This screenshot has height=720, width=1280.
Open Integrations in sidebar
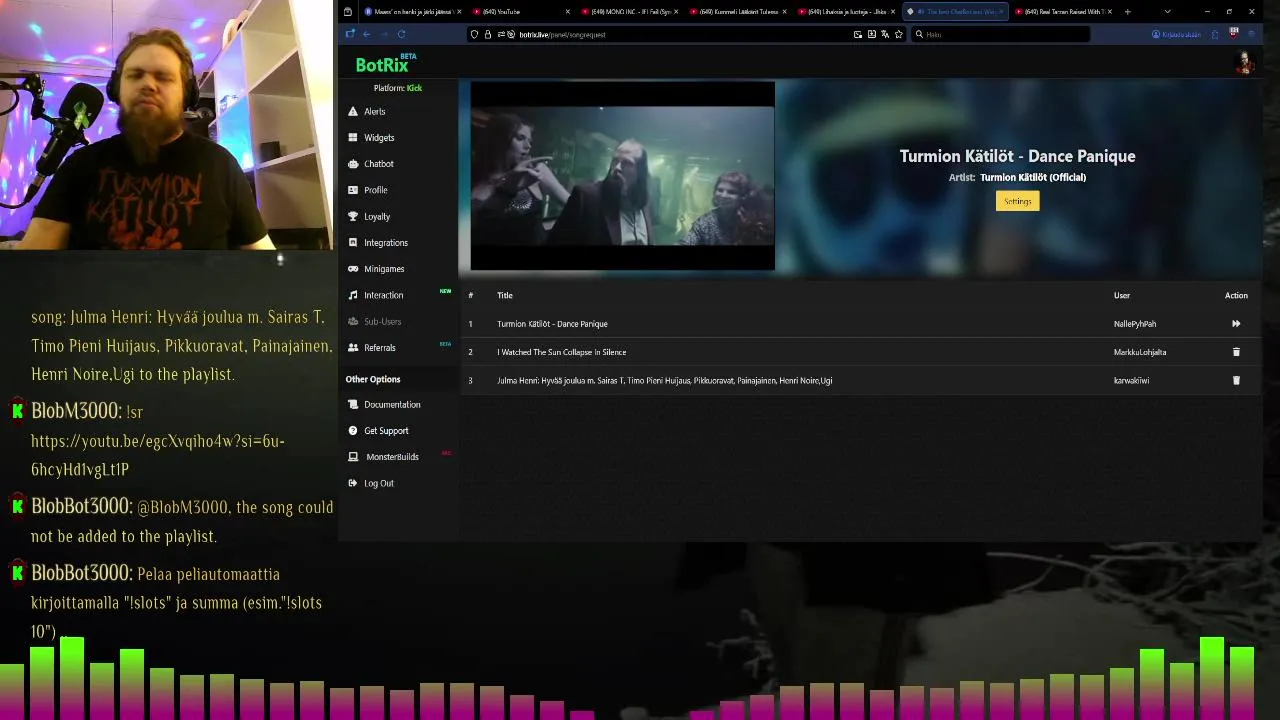385,242
